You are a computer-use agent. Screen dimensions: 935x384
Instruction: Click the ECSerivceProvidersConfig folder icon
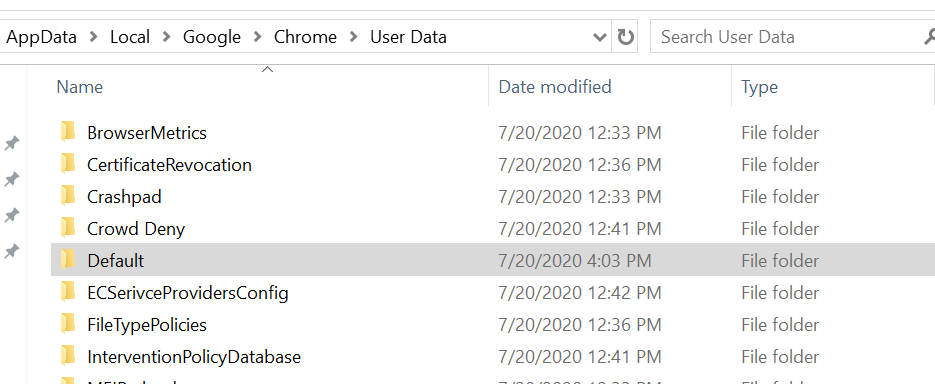(69, 292)
